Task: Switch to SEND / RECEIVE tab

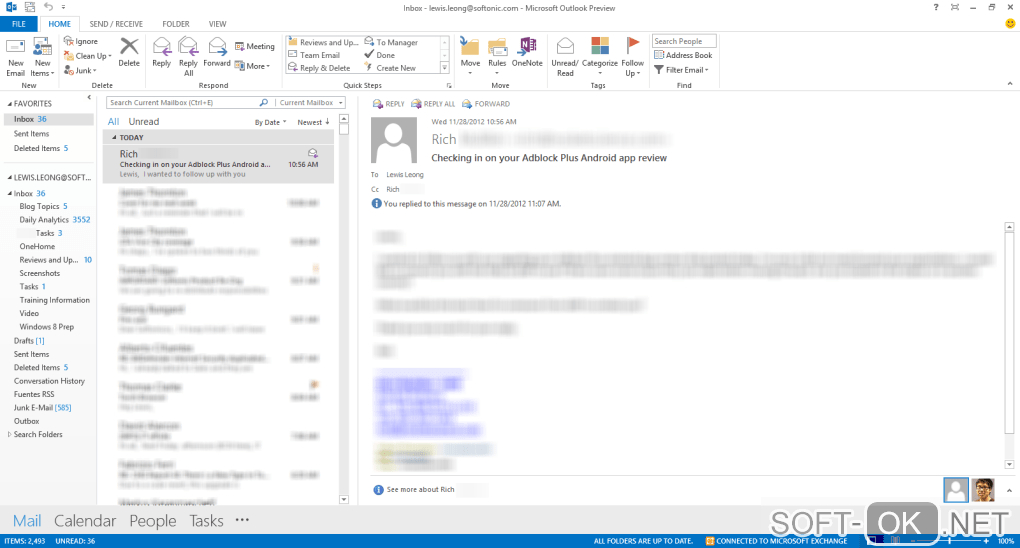Action: click(116, 24)
